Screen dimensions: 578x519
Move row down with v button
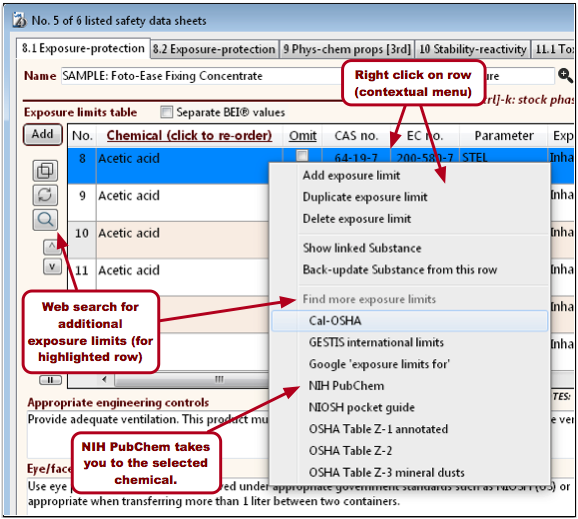pos(52,267)
